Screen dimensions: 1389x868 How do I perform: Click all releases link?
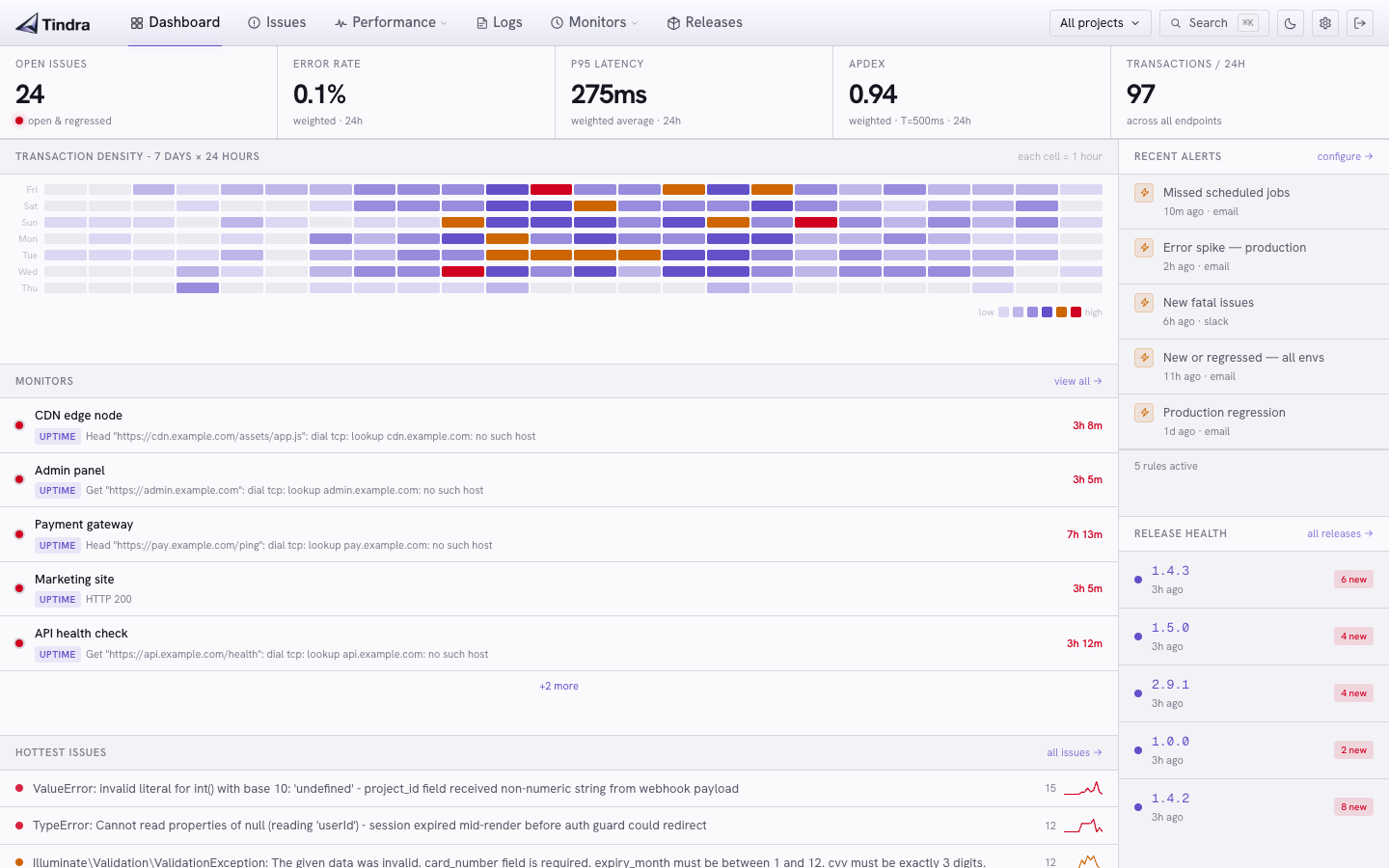pyautogui.click(x=1340, y=533)
